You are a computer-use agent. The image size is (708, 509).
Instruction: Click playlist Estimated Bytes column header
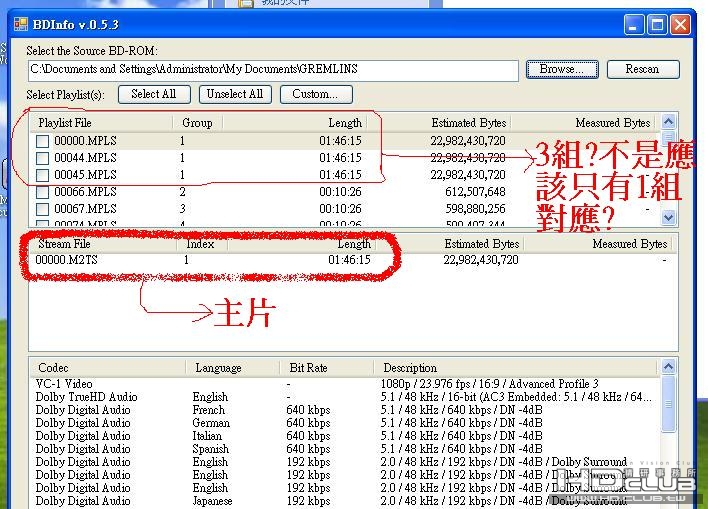(438, 123)
